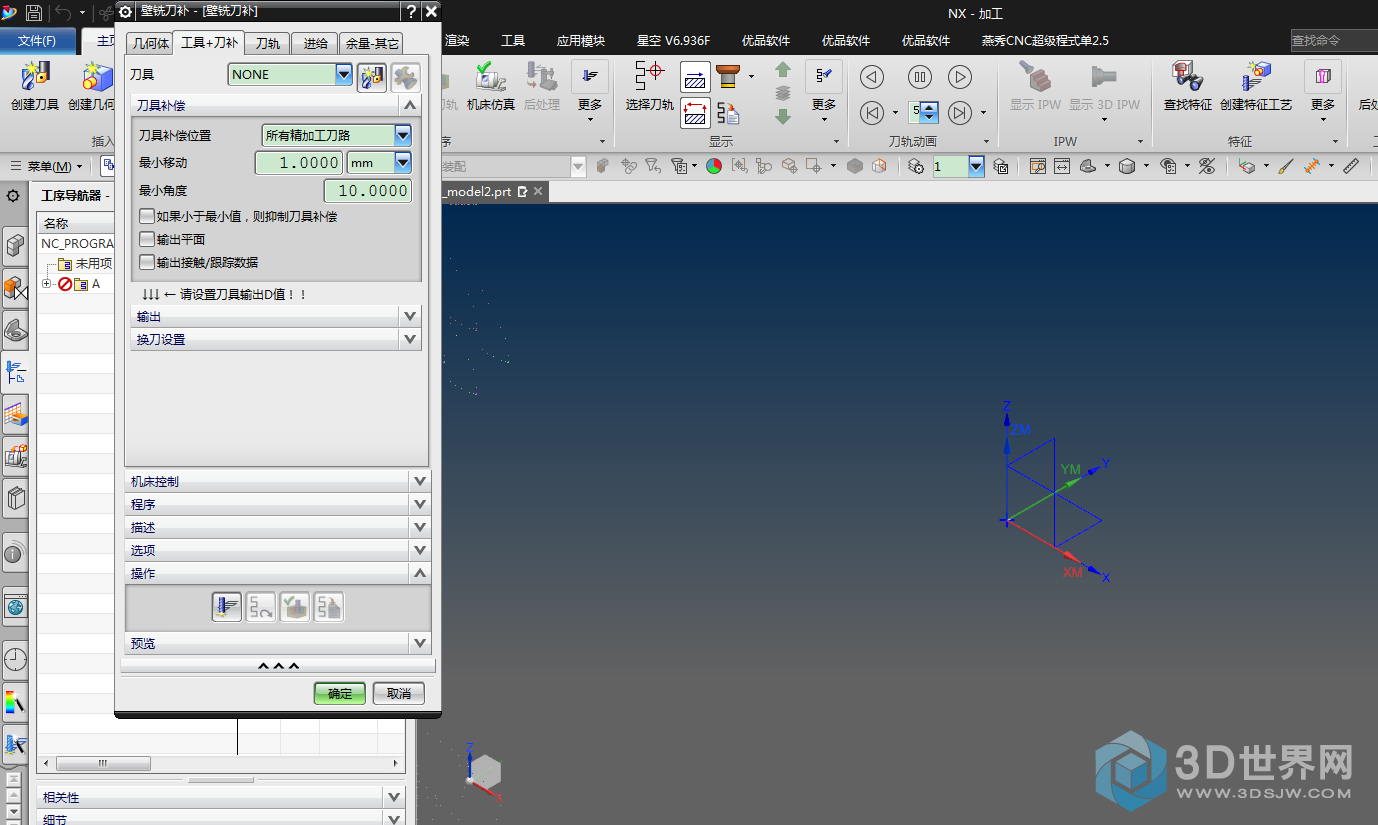Viewport: 1378px width, 825px height.
Task: Click the show/hide eye icon in toolbar
Action: tap(1207, 167)
